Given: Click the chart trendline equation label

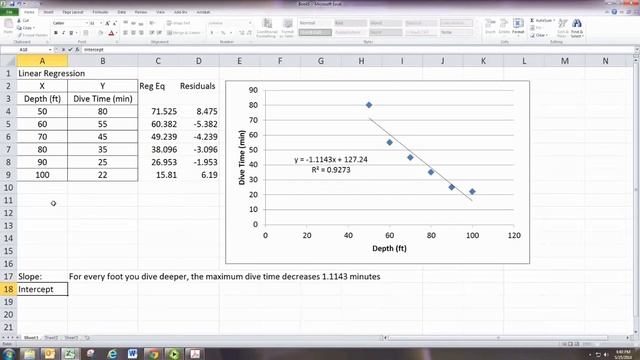Looking at the screenshot, I should [x=331, y=164].
